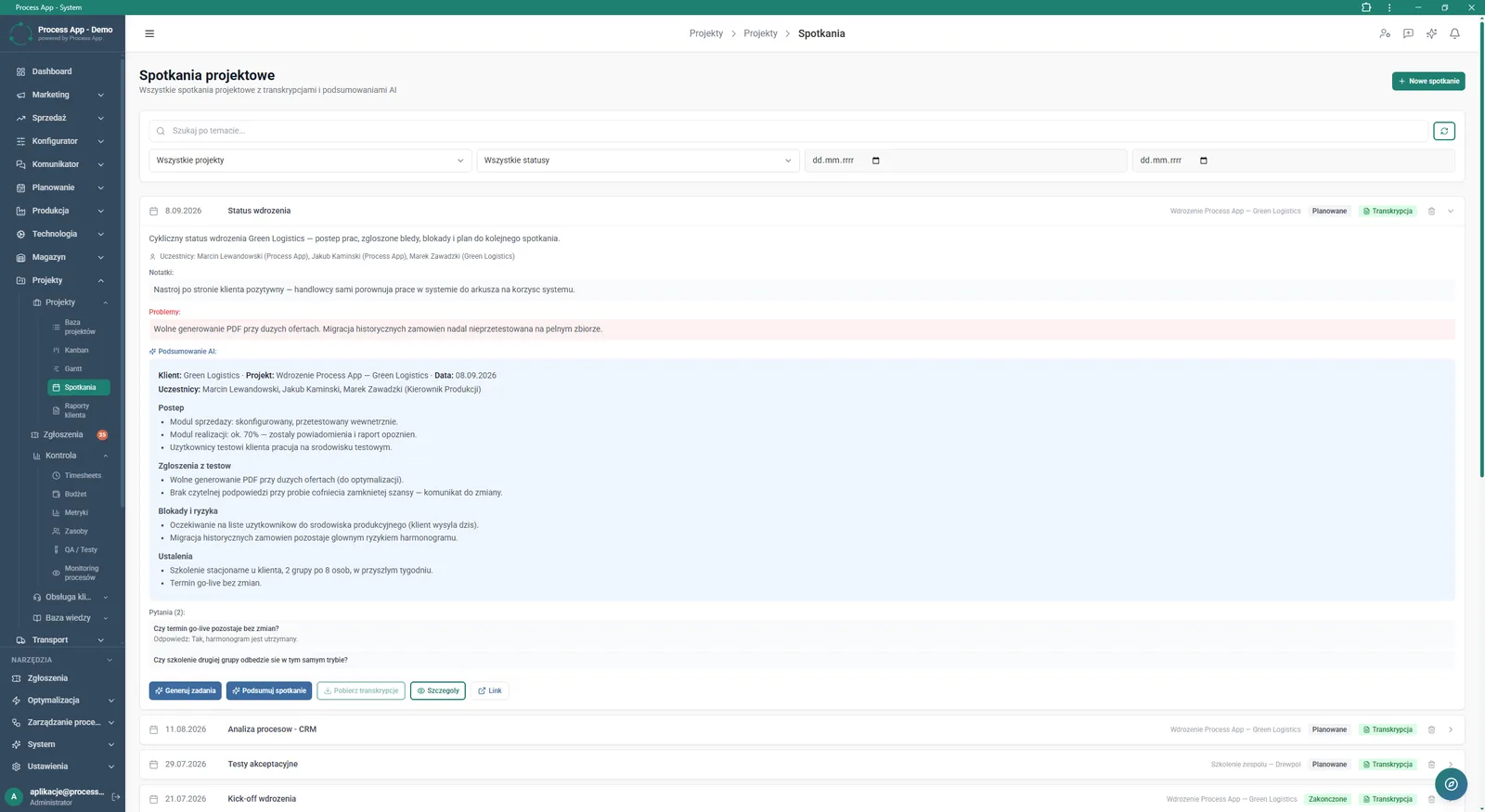The height and width of the screenshot is (812, 1485).
Task: Select Spotkania in sidebar
Action: (78, 387)
